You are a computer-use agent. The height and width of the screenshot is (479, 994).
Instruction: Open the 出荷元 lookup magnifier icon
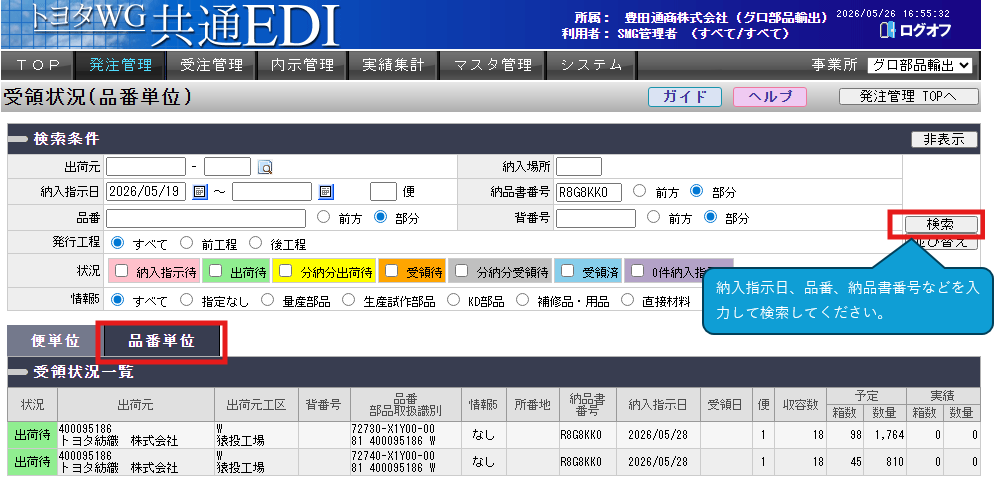click(265, 167)
